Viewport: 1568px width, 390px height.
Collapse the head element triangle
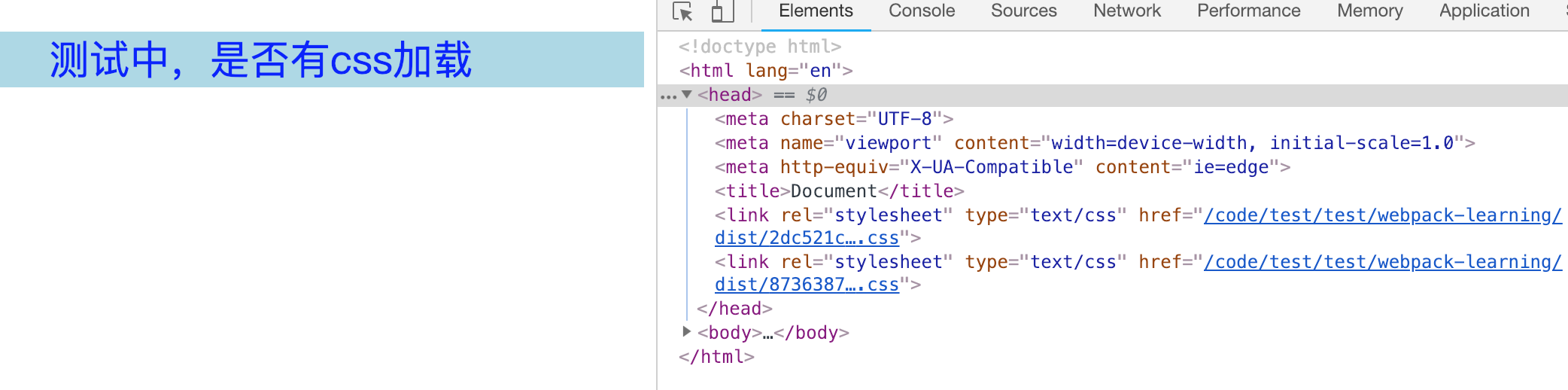686,94
